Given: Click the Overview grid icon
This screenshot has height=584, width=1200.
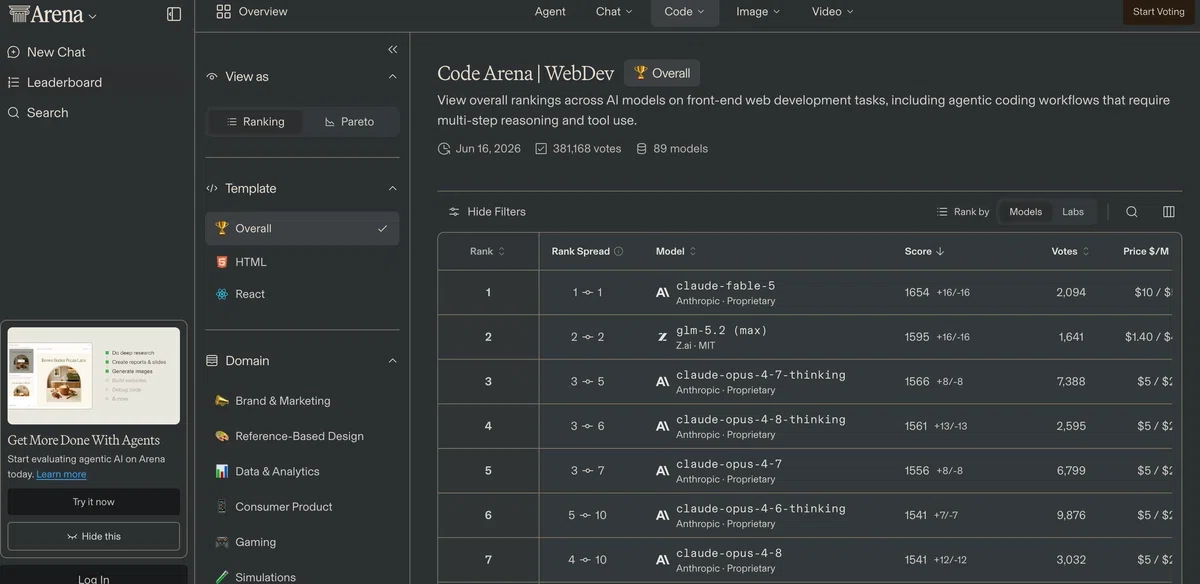Looking at the screenshot, I should pyautogui.click(x=223, y=12).
